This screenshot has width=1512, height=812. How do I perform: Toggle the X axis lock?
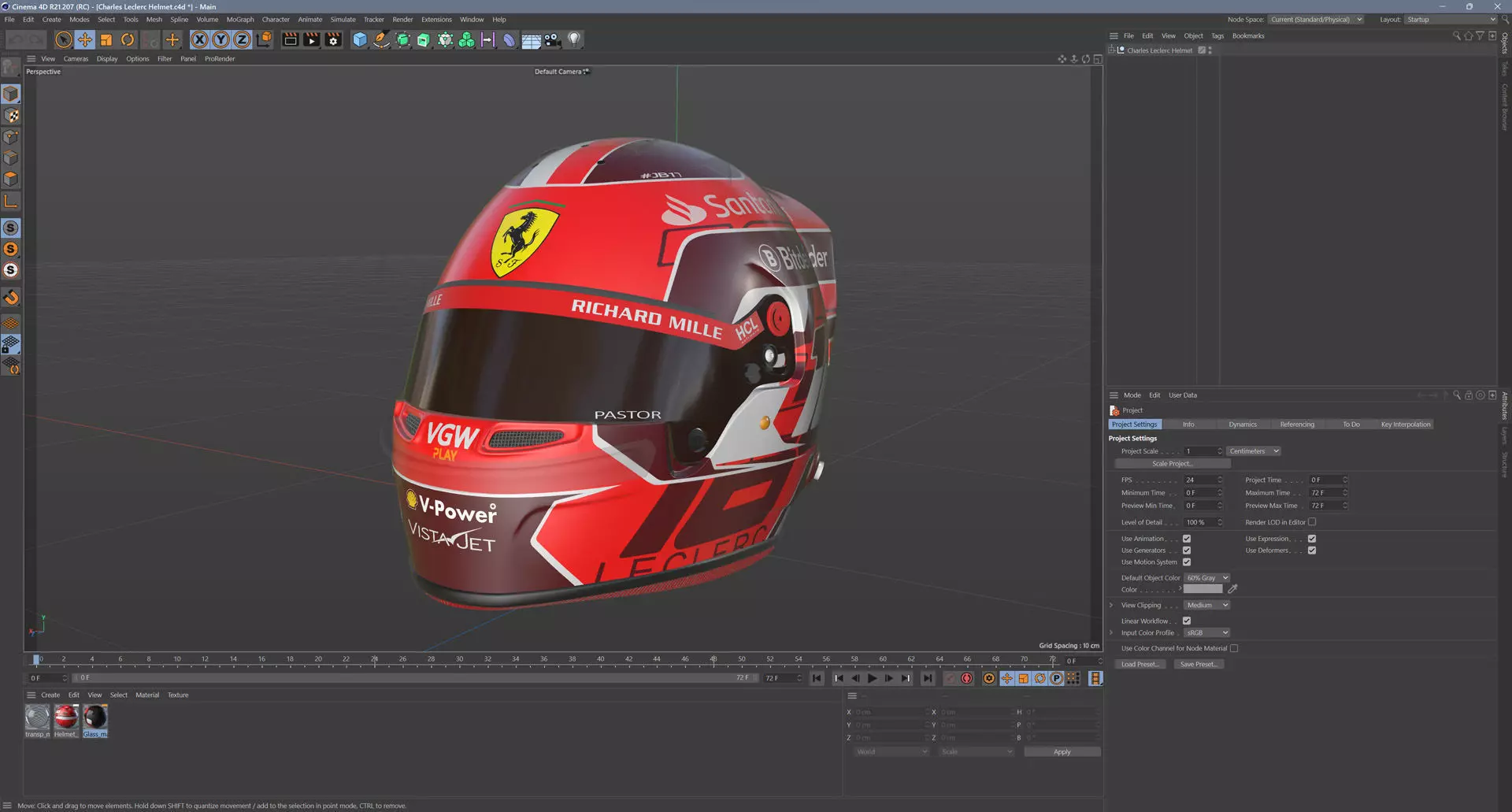pos(200,39)
